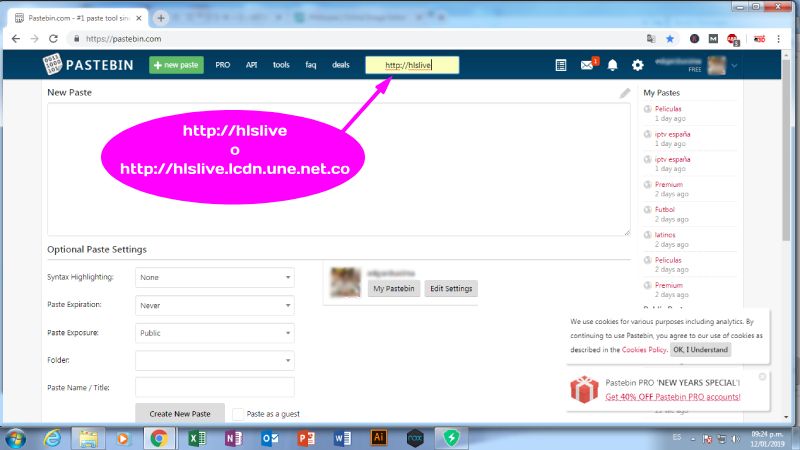Open the Paste Expiration dropdown
800x450 pixels.
coord(215,305)
